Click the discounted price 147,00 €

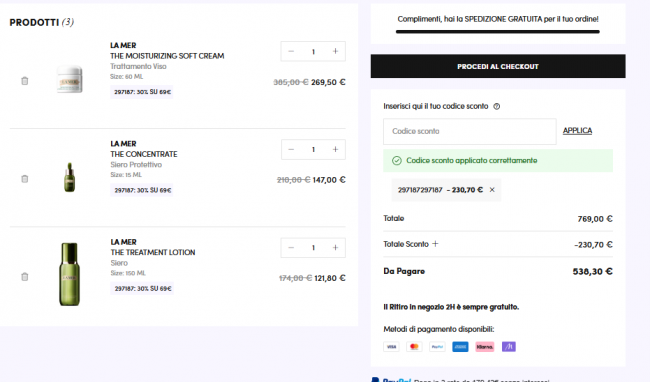329,180
